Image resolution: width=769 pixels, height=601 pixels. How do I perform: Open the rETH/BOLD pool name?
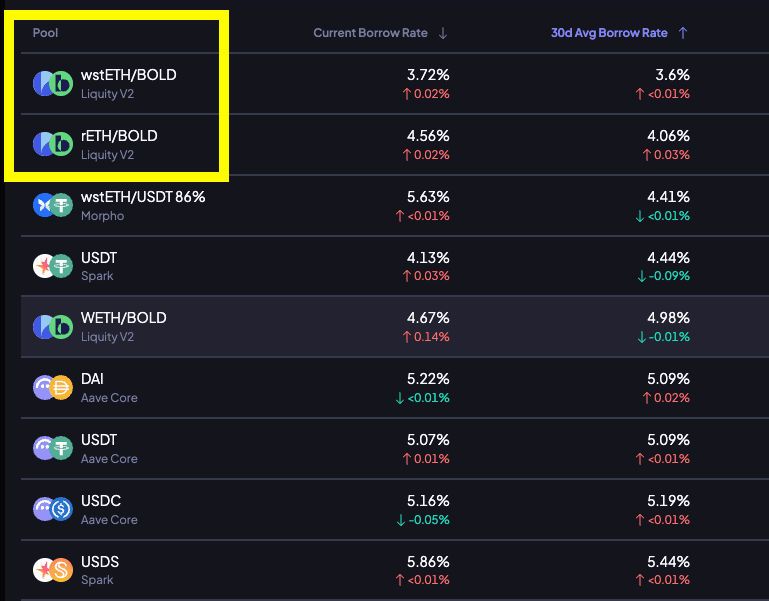(x=119, y=136)
